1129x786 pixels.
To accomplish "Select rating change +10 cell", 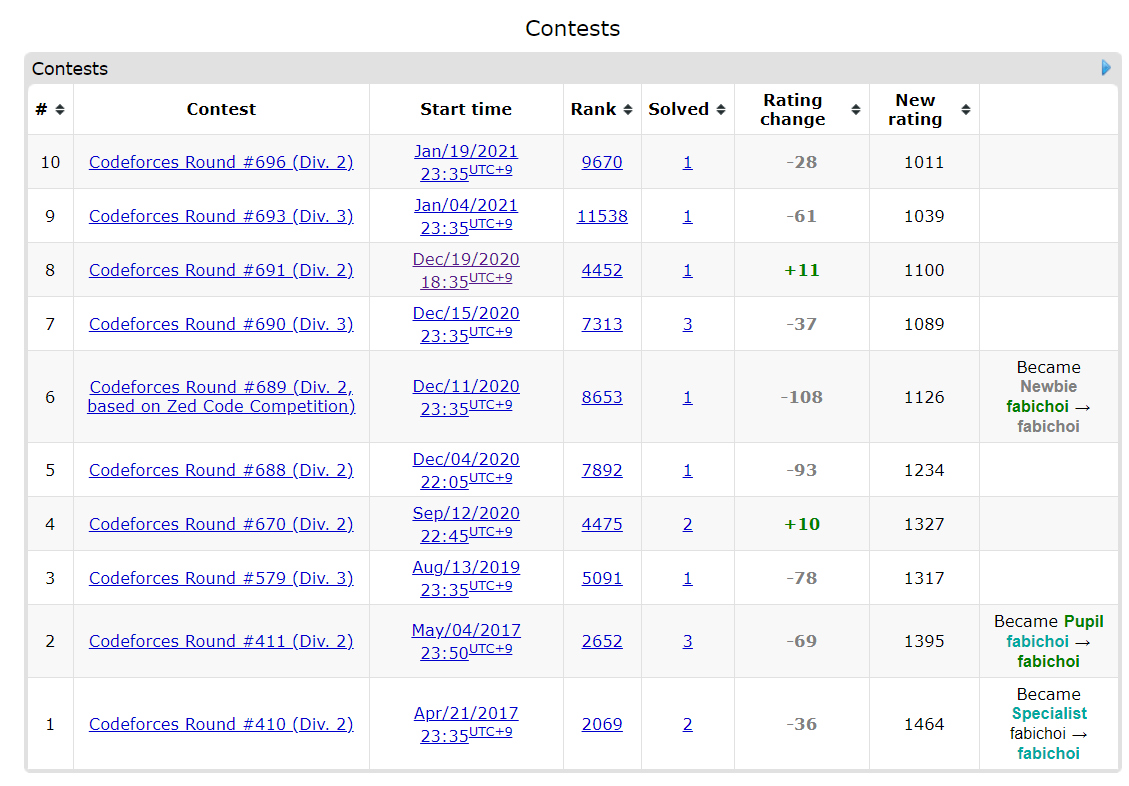I will [801, 524].
